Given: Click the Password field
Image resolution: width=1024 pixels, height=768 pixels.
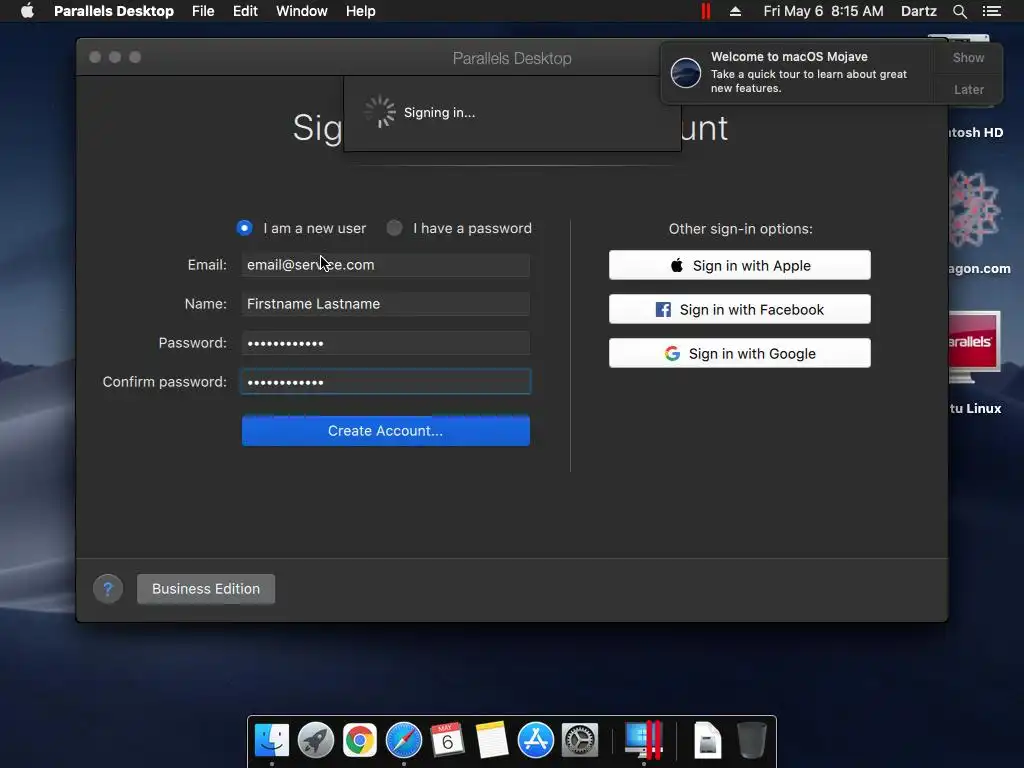Looking at the screenshot, I should [385, 343].
